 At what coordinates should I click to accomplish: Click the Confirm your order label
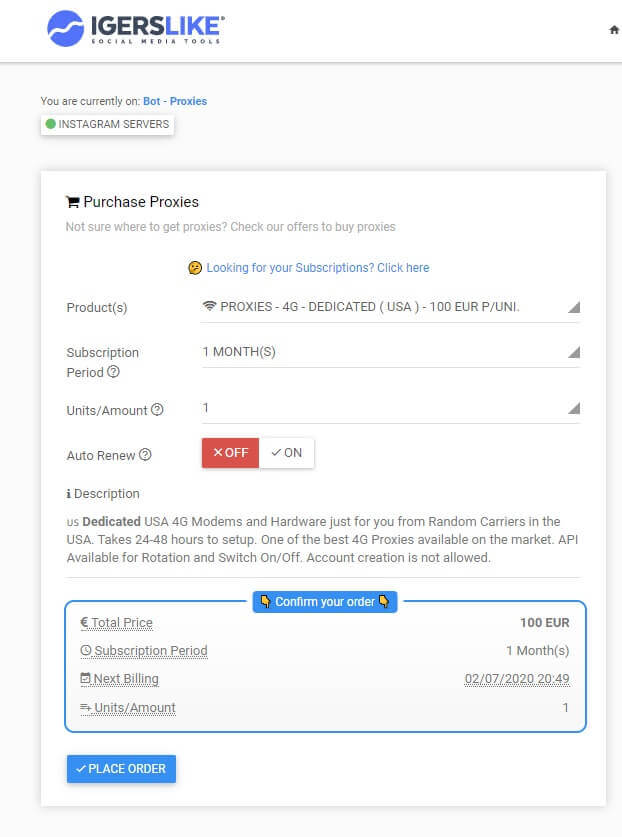(325, 602)
